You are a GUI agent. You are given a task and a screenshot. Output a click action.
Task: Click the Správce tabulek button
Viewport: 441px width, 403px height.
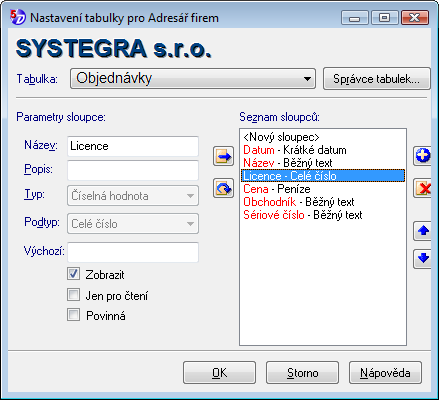[377, 79]
